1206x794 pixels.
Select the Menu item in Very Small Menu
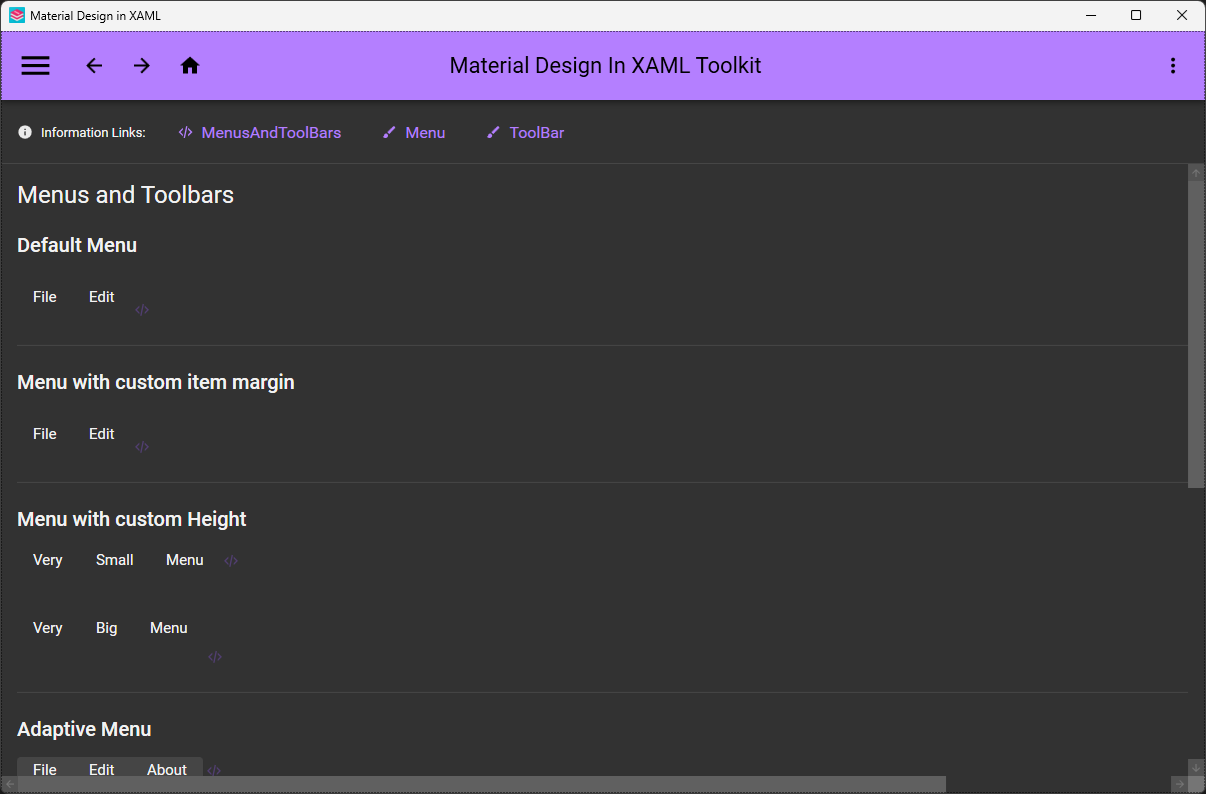(x=184, y=559)
